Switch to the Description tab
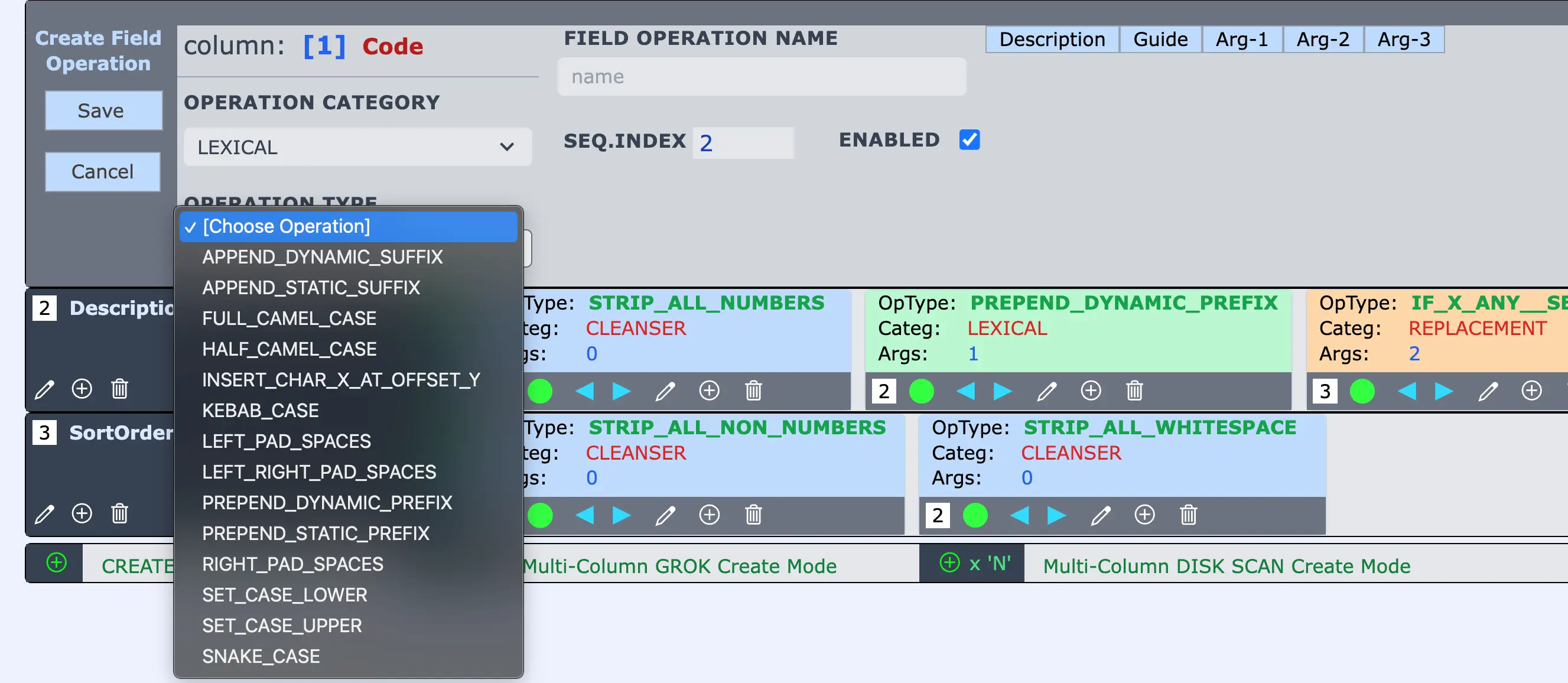This screenshot has width=1568, height=683. coord(1052,39)
